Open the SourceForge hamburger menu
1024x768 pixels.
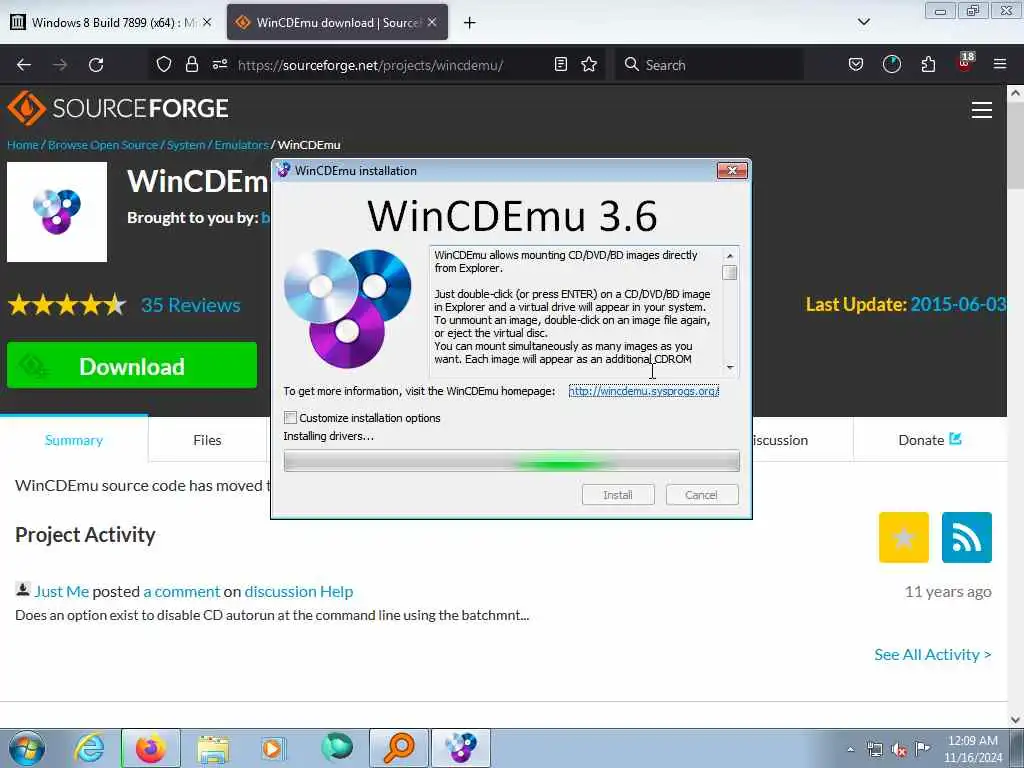[982, 110]
